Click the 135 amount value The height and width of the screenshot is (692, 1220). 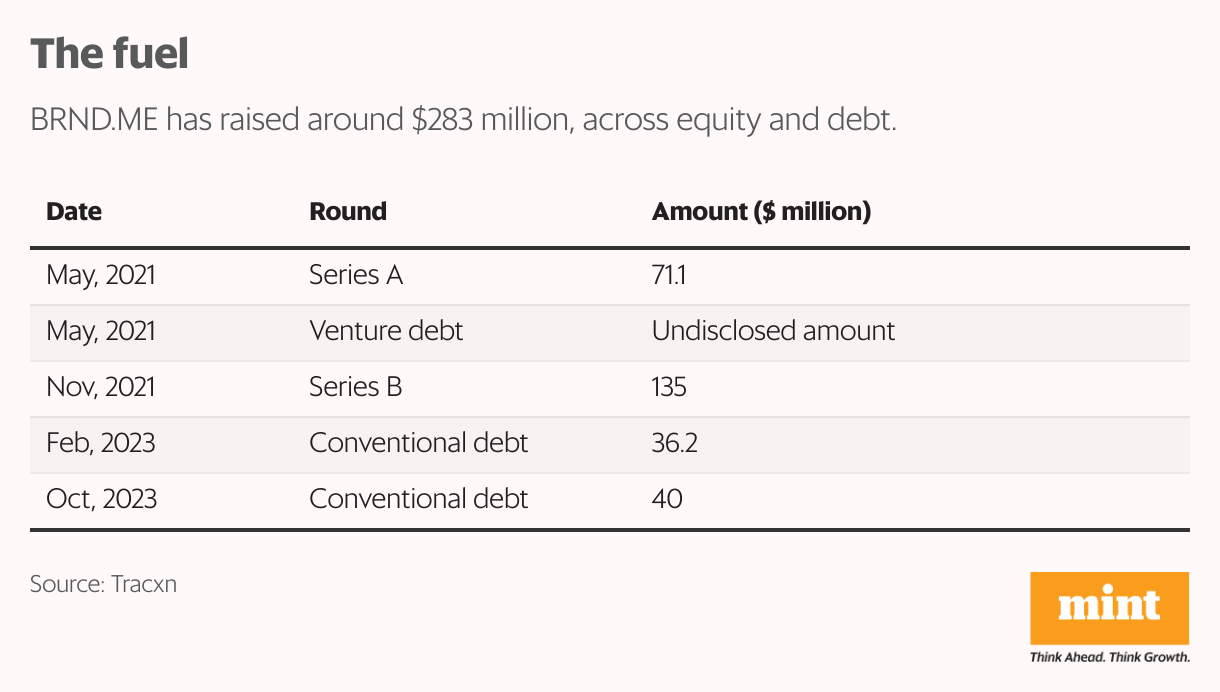tap(668, 387)
